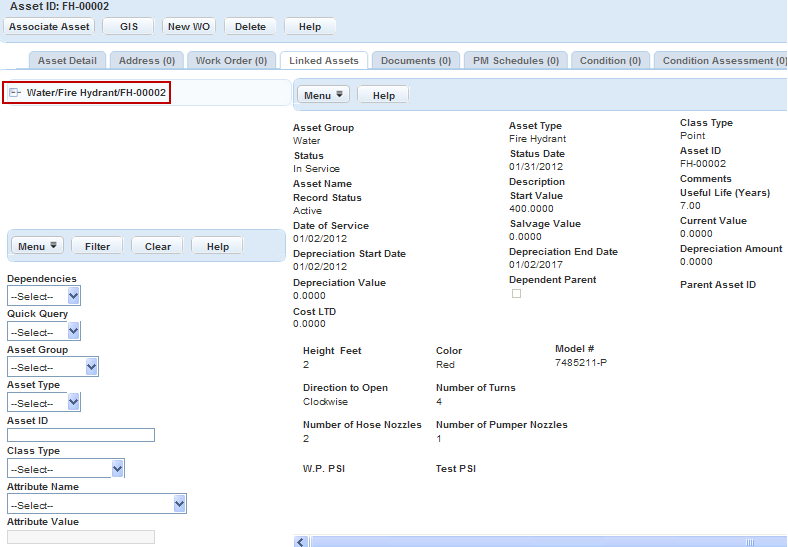Toggle the Dependent Parent checkbox
788x547 pixels.
pyautogui.click(x=516, y=293)
